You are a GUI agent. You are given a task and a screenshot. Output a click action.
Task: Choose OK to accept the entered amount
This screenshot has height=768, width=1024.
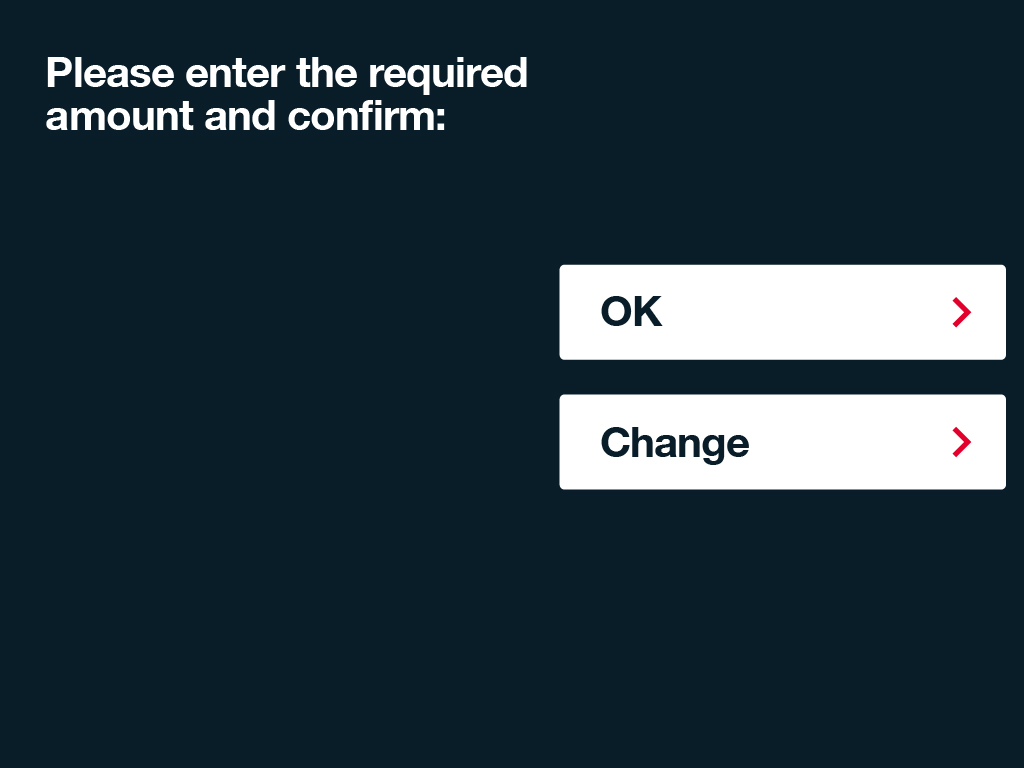coord(782,312)
